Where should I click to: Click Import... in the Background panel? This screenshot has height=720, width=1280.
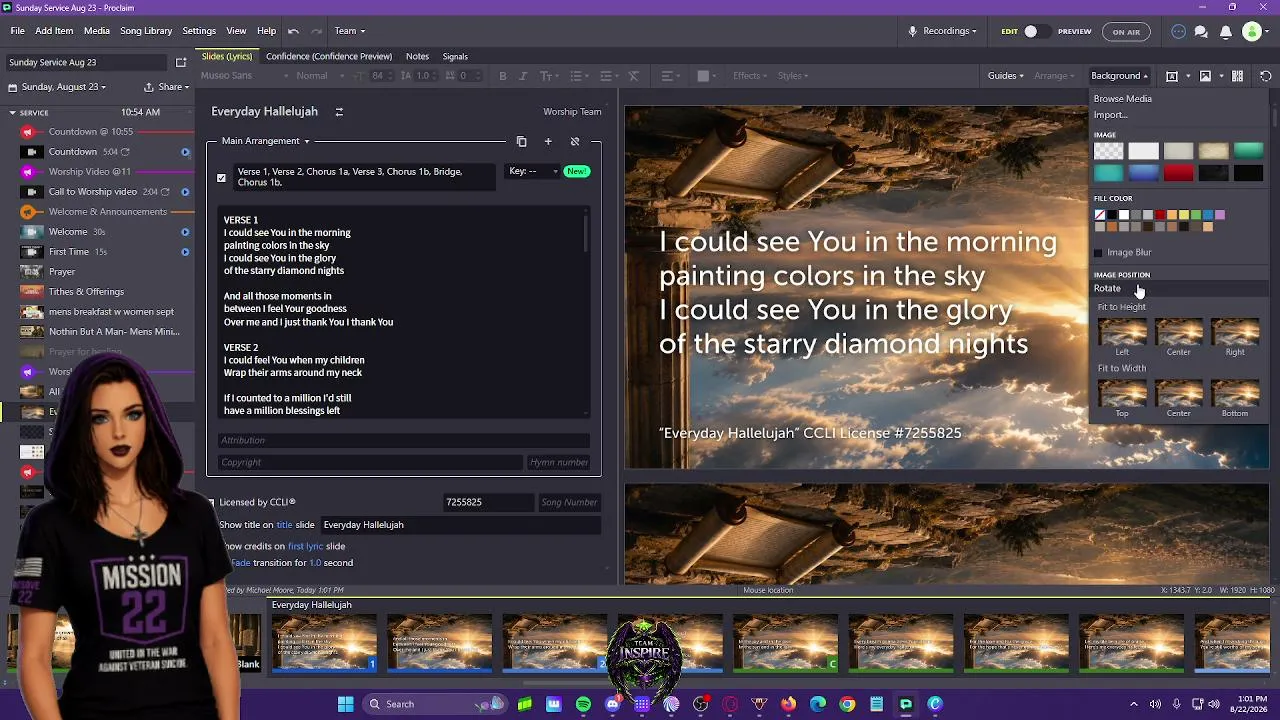pos(1110,115)
